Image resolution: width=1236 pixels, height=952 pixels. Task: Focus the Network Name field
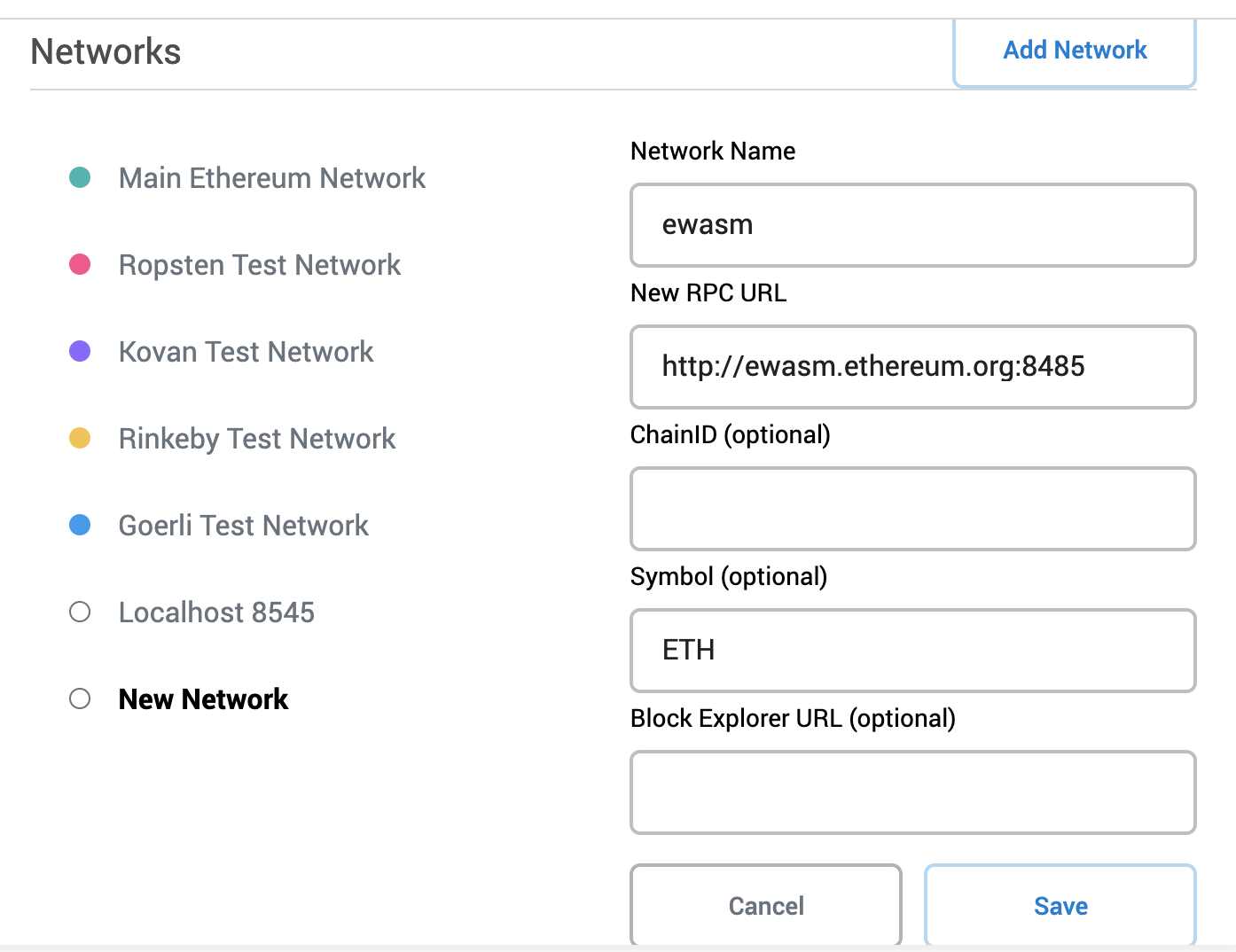pyautogui.click(x=912, y=225)
